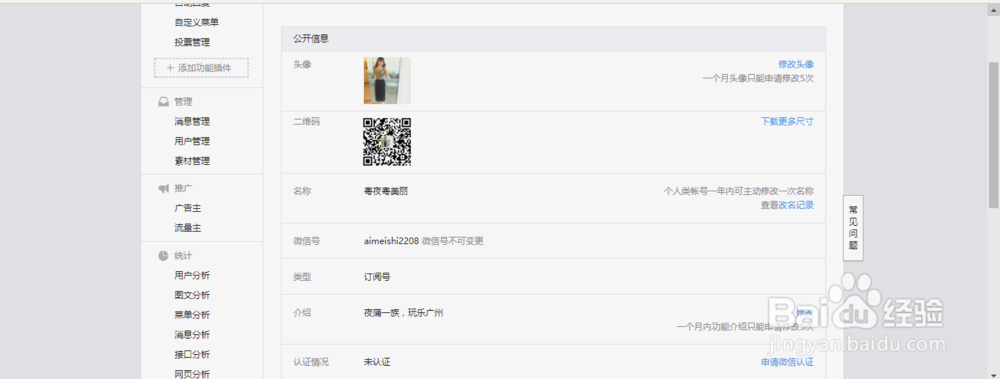The image size is (1000, 379).
Task: Click the QR code image
Action: (x=387, y=142)
